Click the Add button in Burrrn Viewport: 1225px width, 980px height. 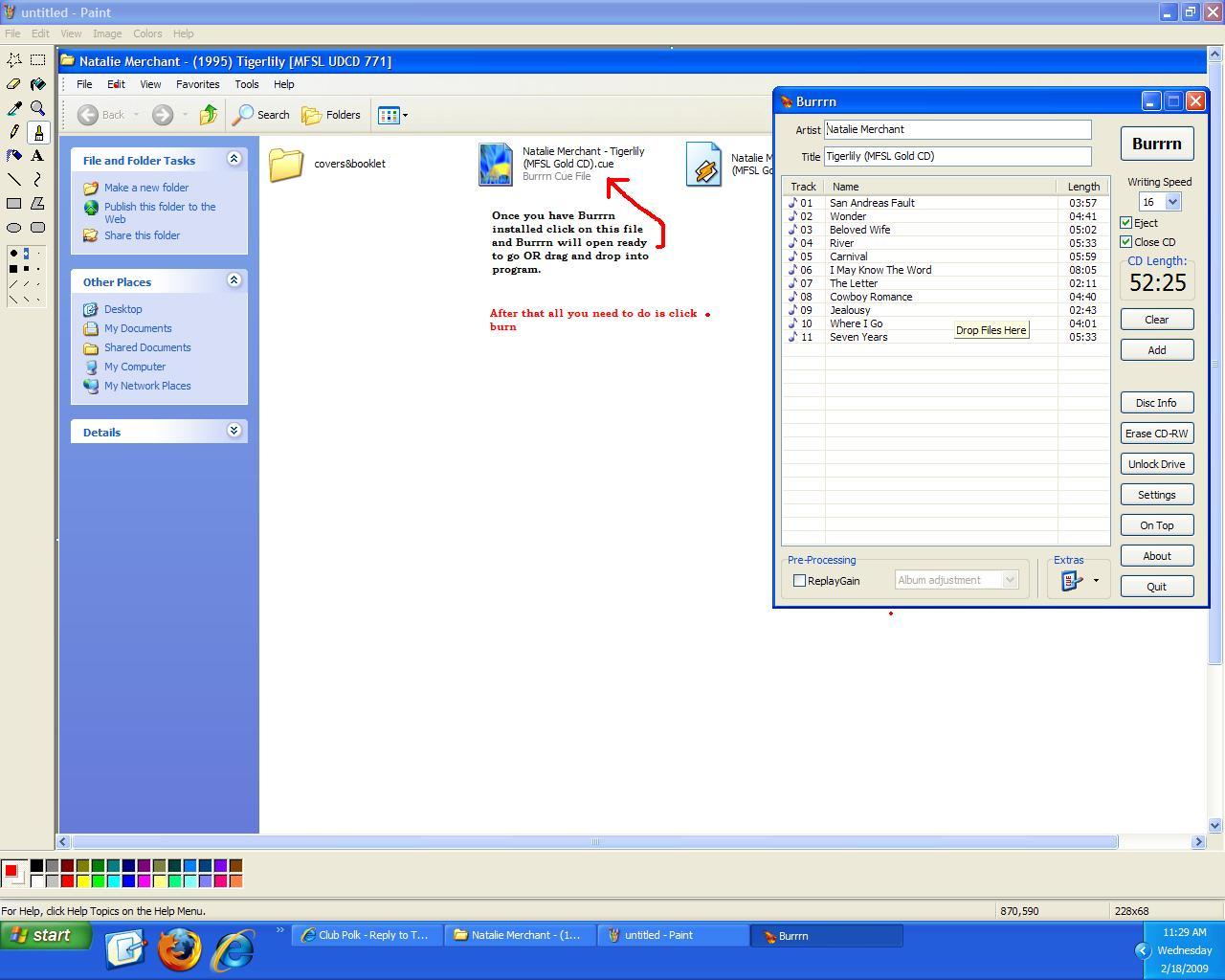point(1157,350)
